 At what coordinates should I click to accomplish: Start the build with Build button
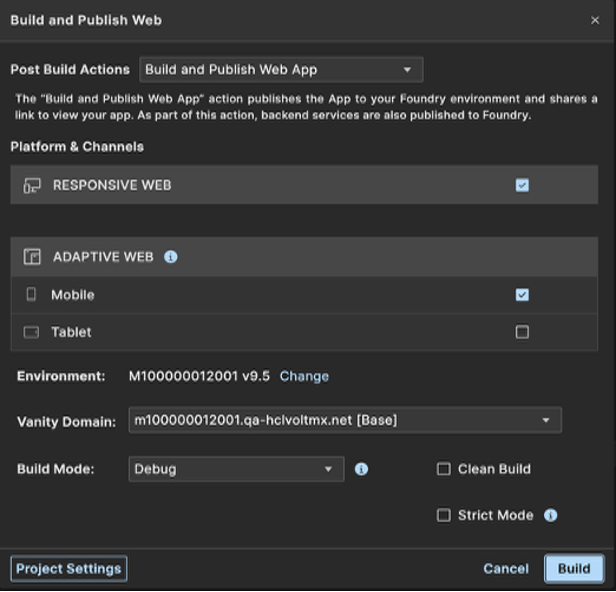[x=574, y=569]
